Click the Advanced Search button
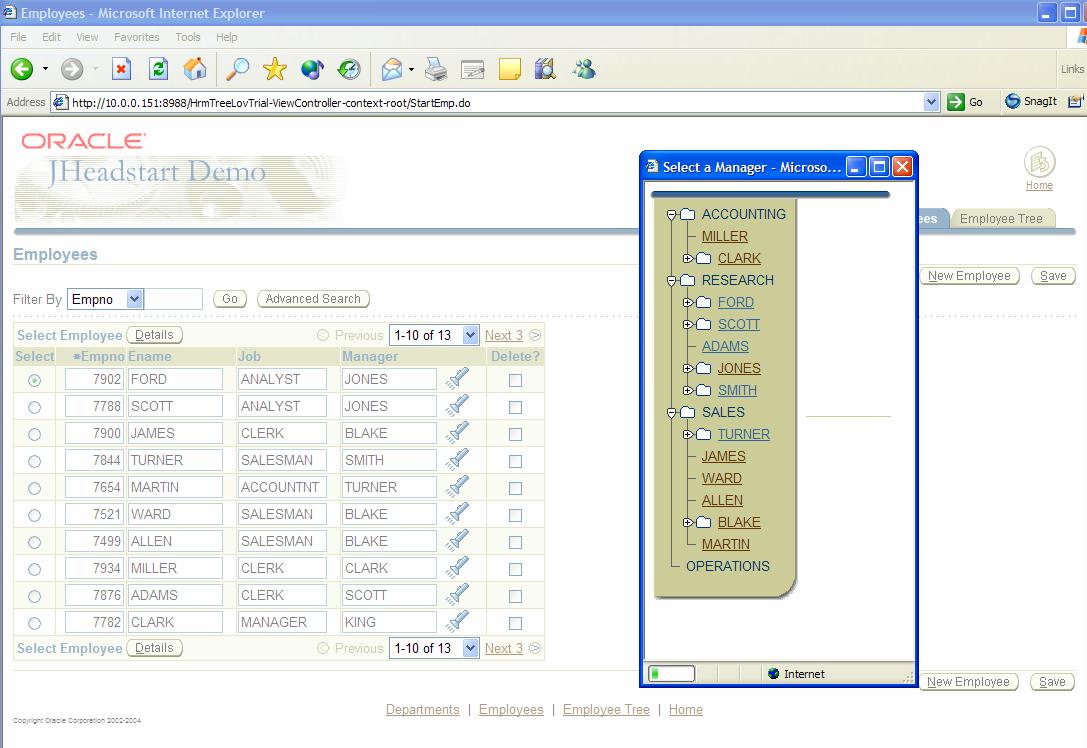Image resolution: width=1087 pixels, height=748 pixels. point(313,299)
